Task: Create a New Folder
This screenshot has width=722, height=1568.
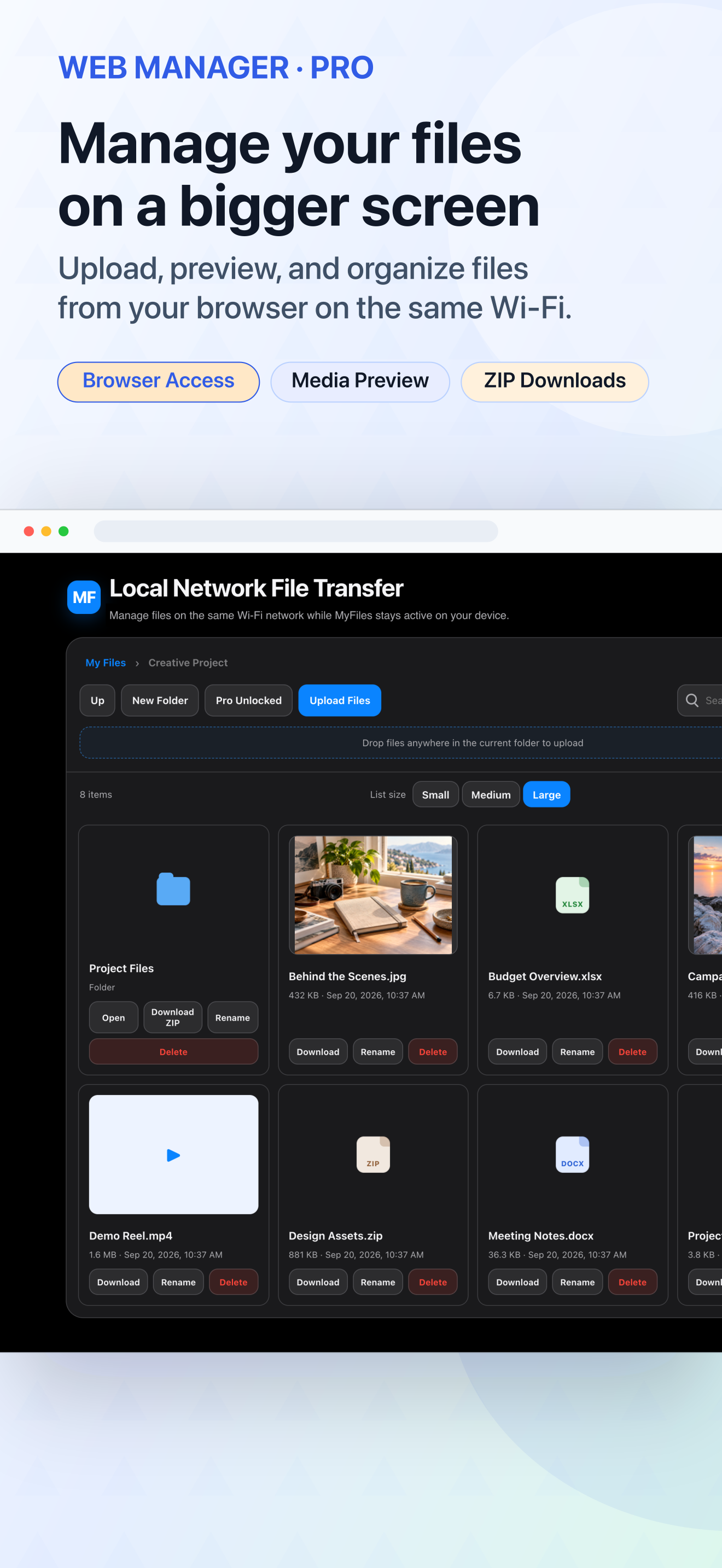Action: click(160, 700)
